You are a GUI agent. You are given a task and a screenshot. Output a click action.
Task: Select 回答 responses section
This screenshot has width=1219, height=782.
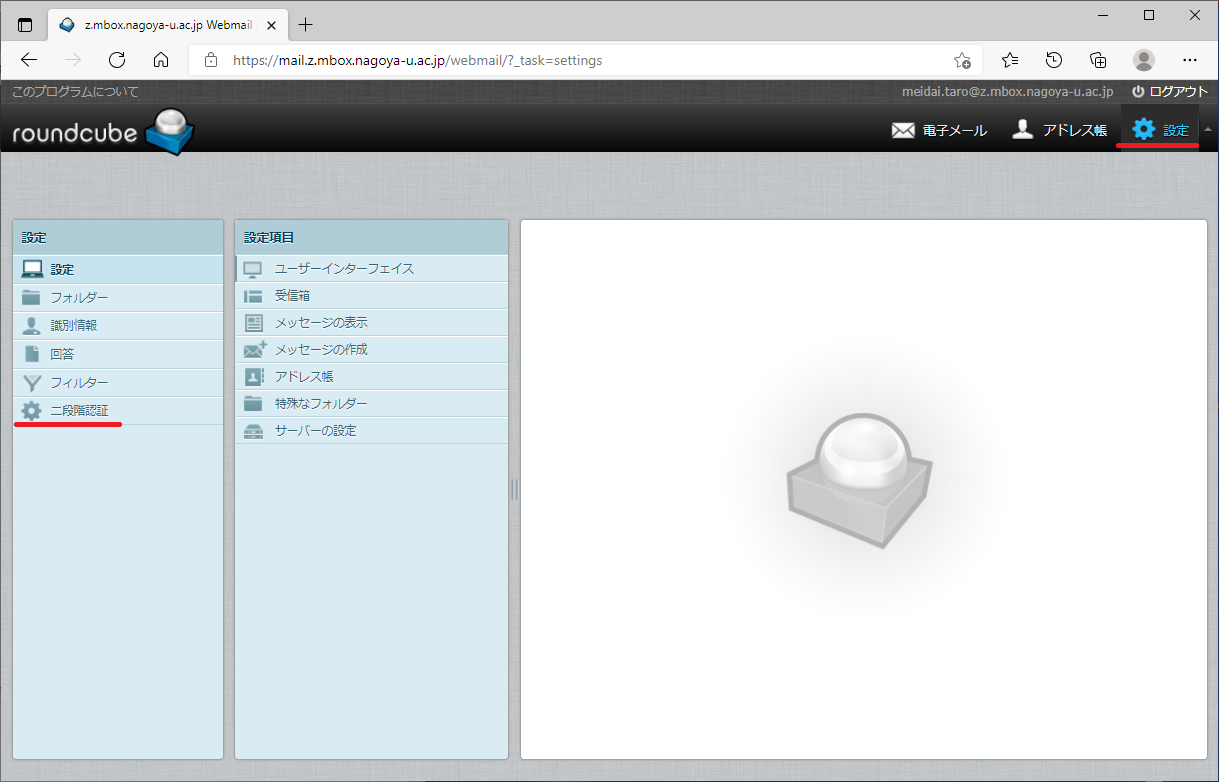coord(62,354)
